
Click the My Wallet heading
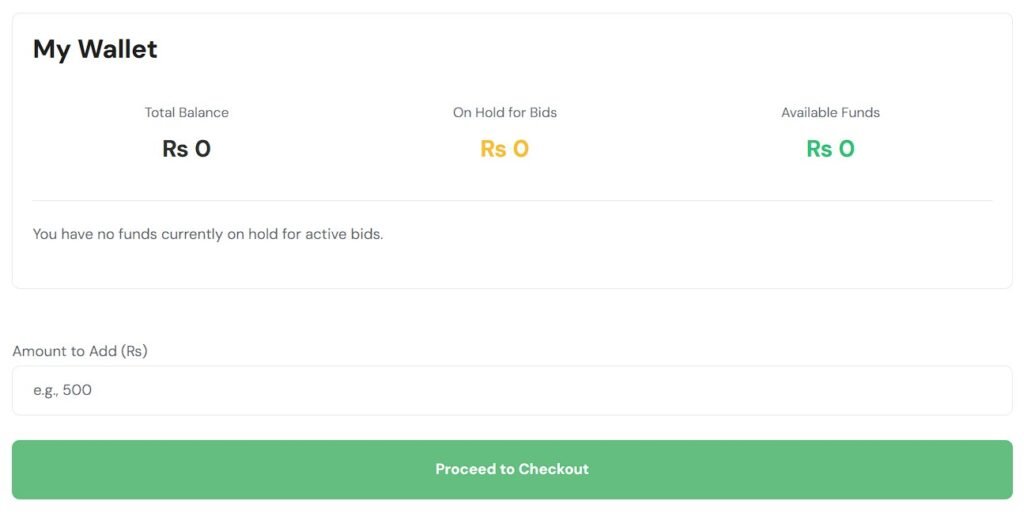(x=95, y=49)
